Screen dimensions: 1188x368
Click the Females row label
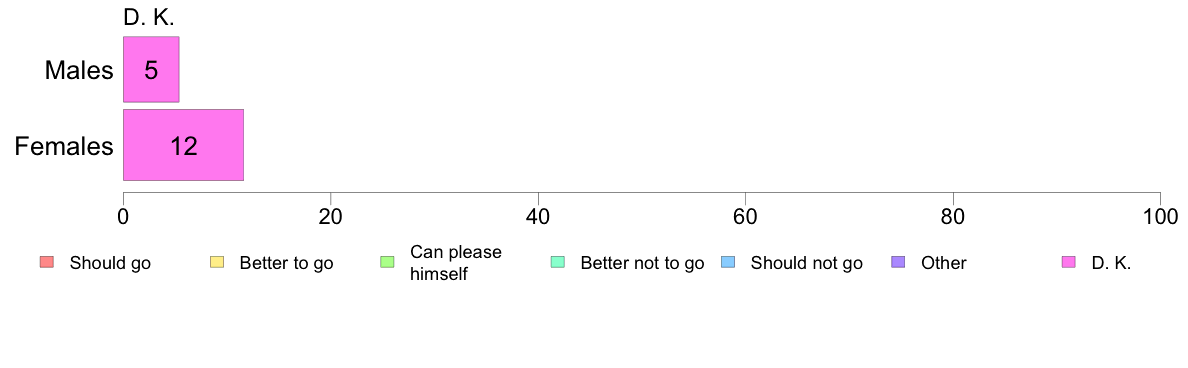64,145
